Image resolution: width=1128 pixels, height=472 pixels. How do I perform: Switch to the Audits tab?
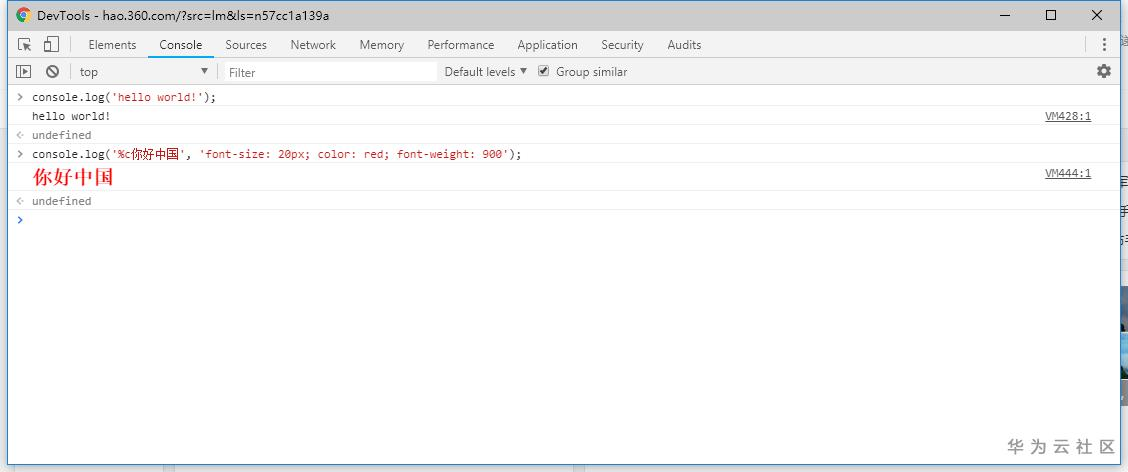pos(684,45)
